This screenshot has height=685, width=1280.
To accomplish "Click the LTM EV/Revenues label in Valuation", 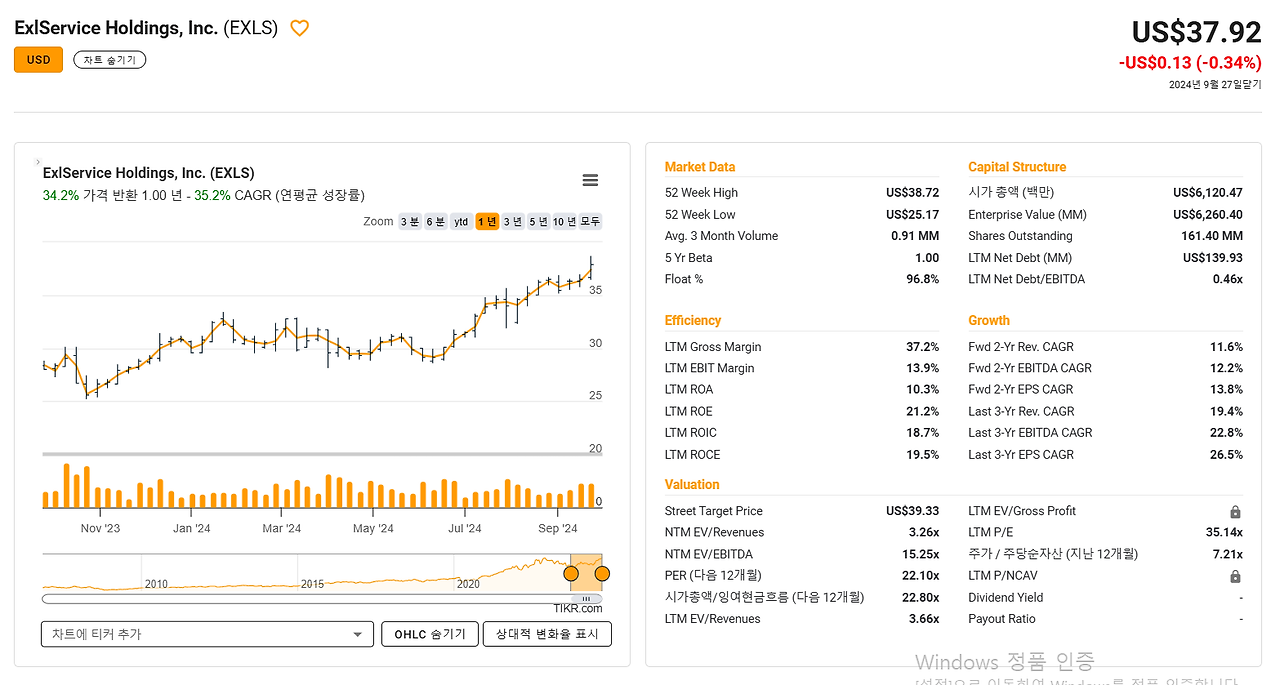I will coord(712,619).
